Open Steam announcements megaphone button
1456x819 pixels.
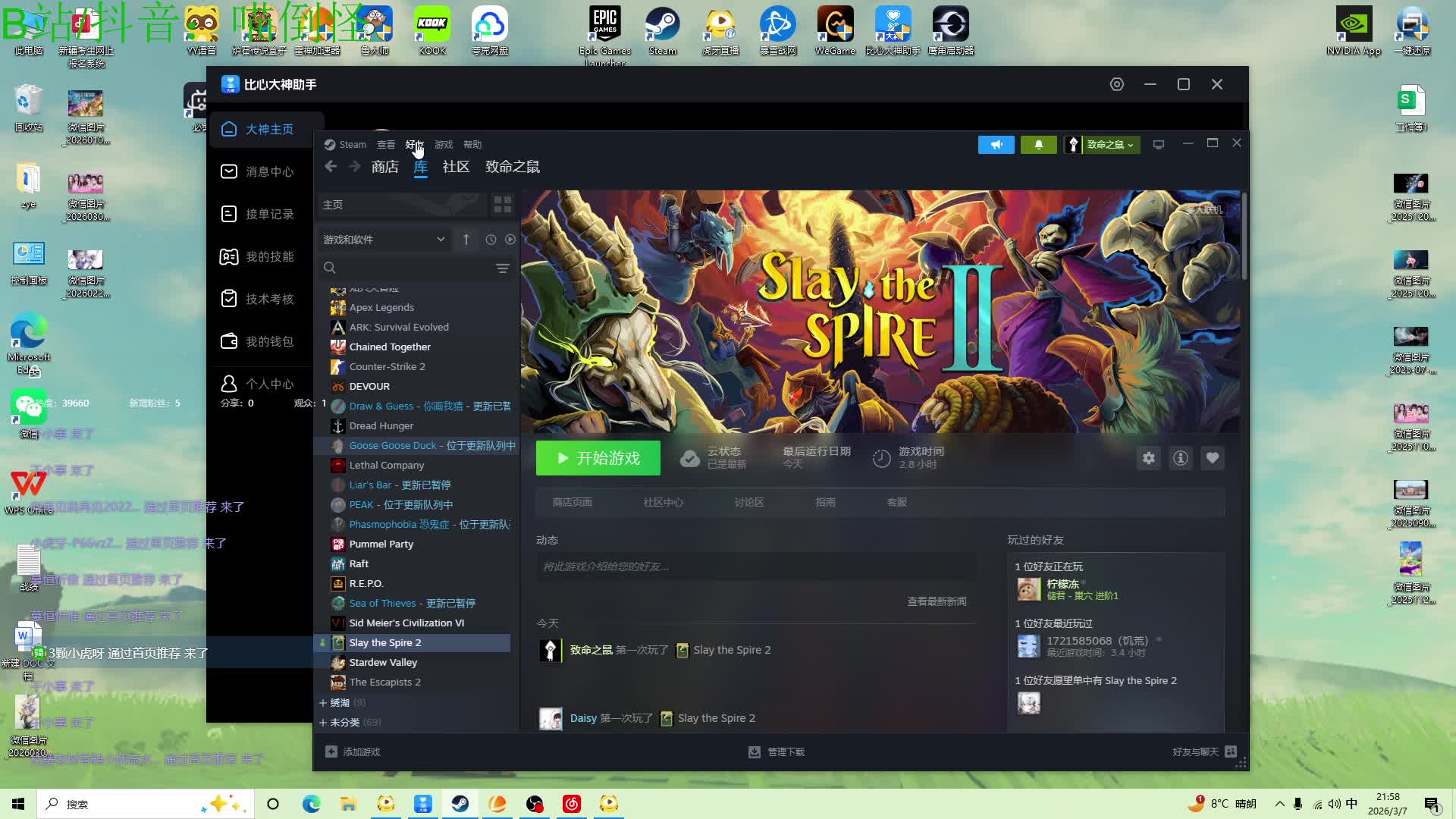pos(996,144)
